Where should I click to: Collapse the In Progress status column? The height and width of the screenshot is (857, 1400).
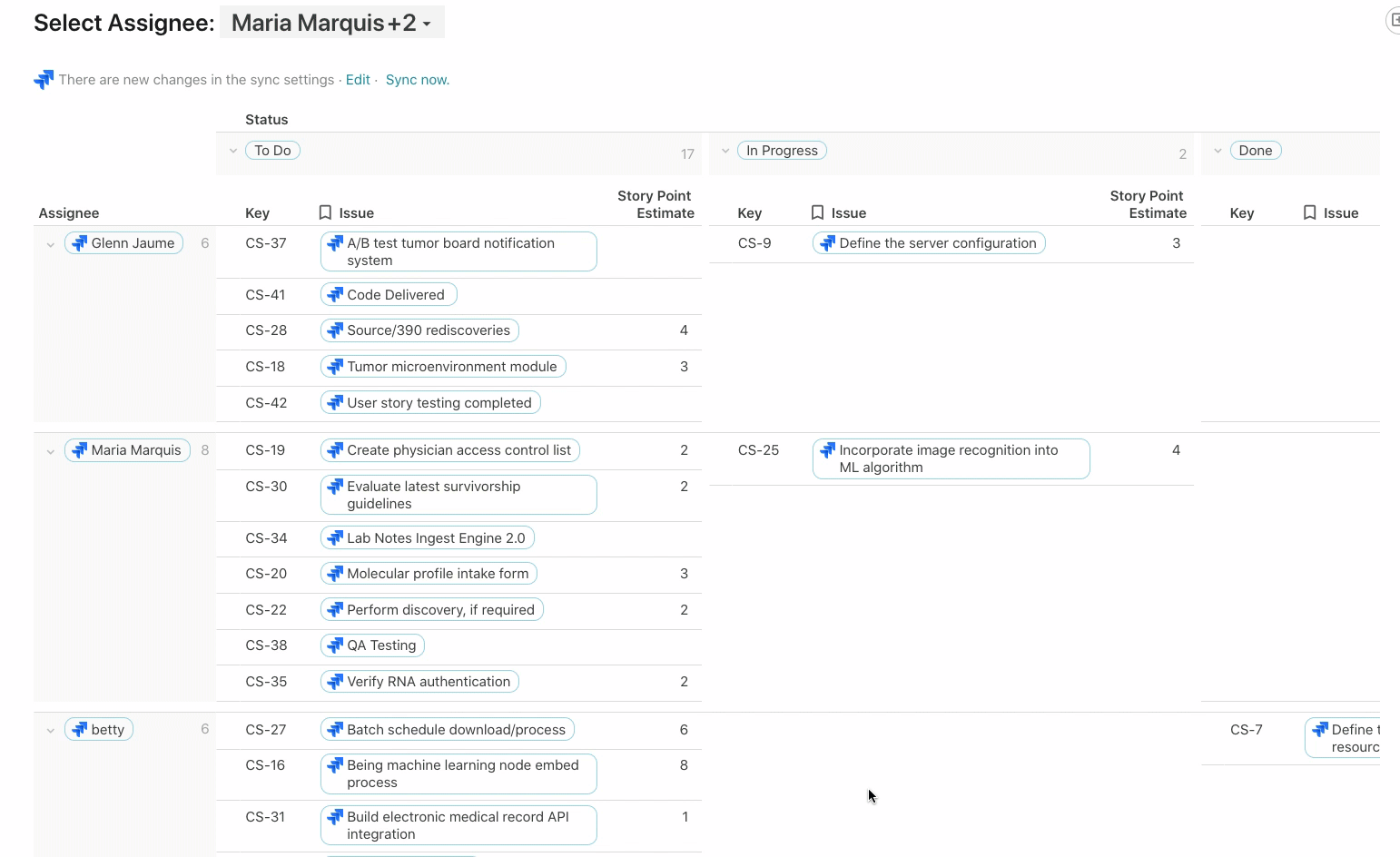tap(725, 151)
